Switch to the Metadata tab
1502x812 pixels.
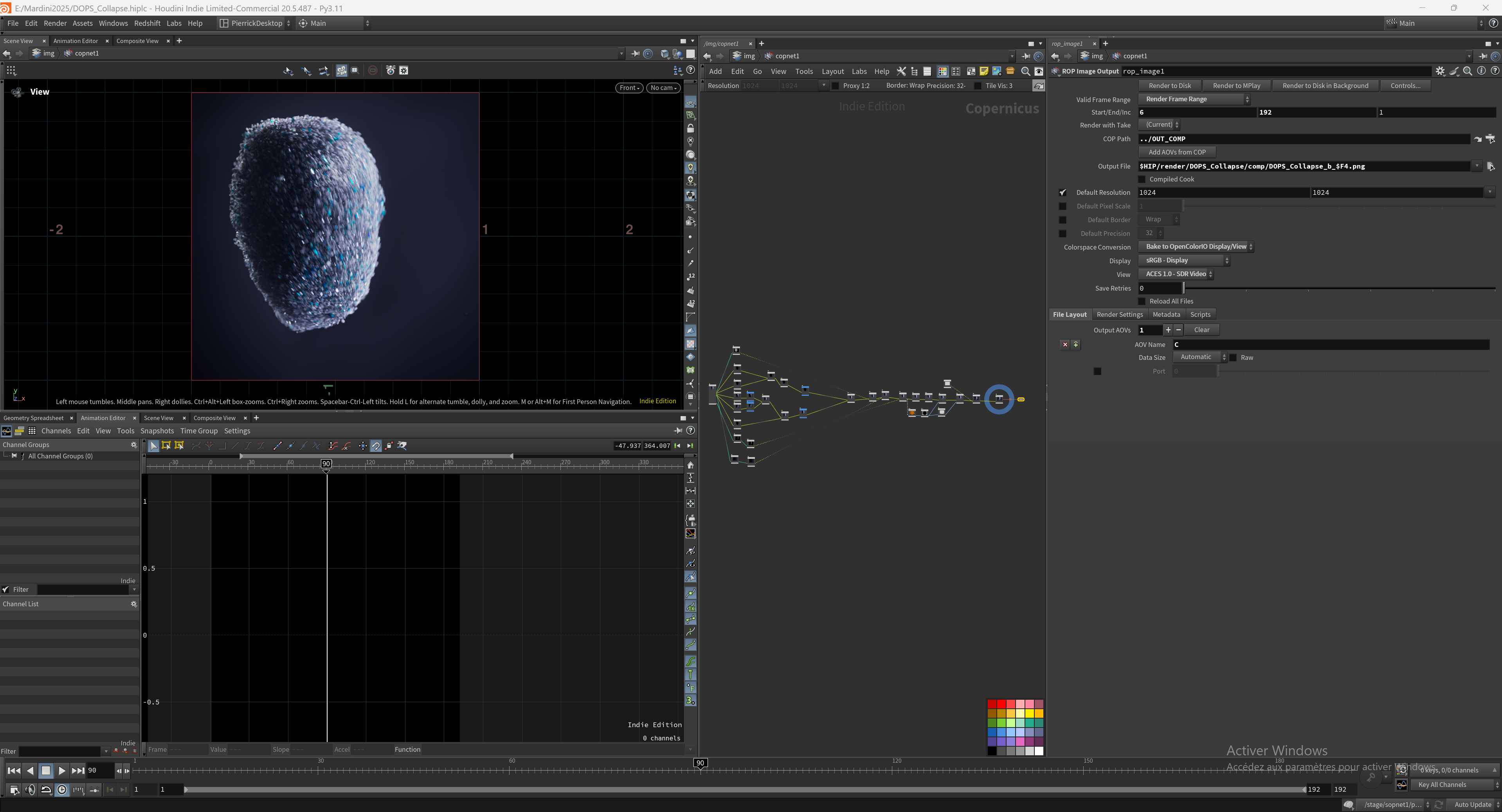point(1166,315)
